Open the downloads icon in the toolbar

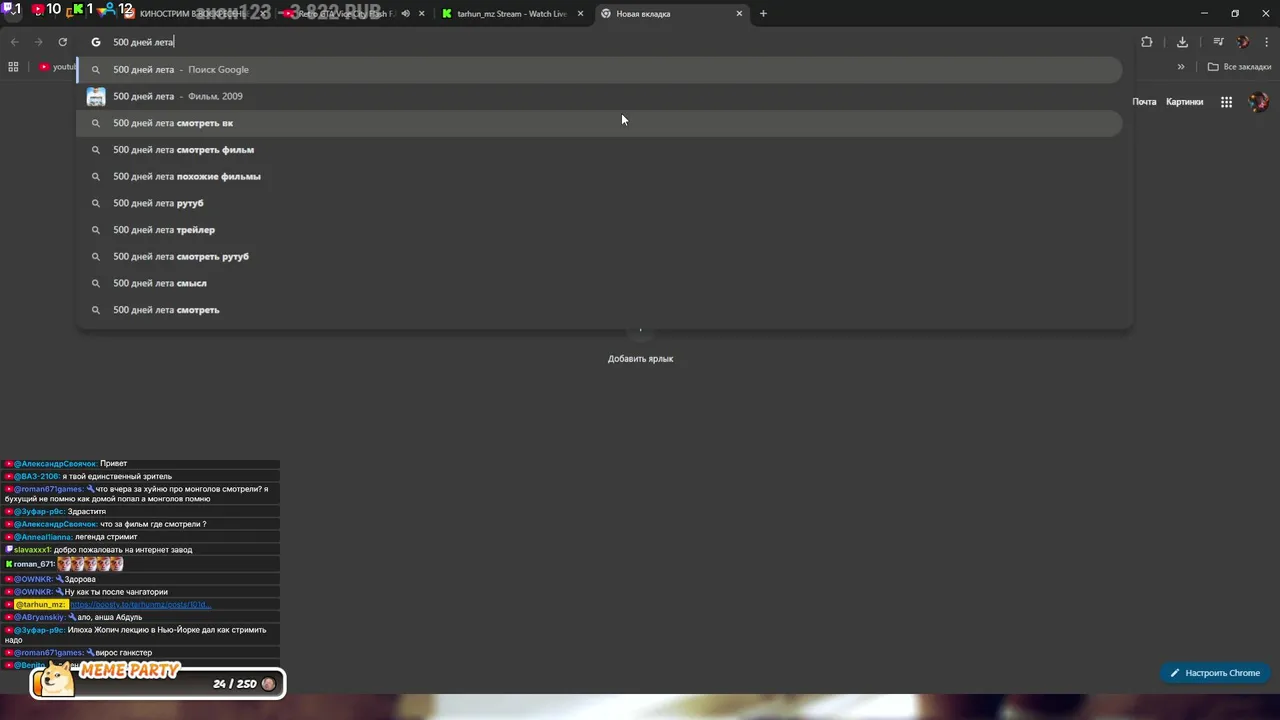click(x=1182, y=42)
